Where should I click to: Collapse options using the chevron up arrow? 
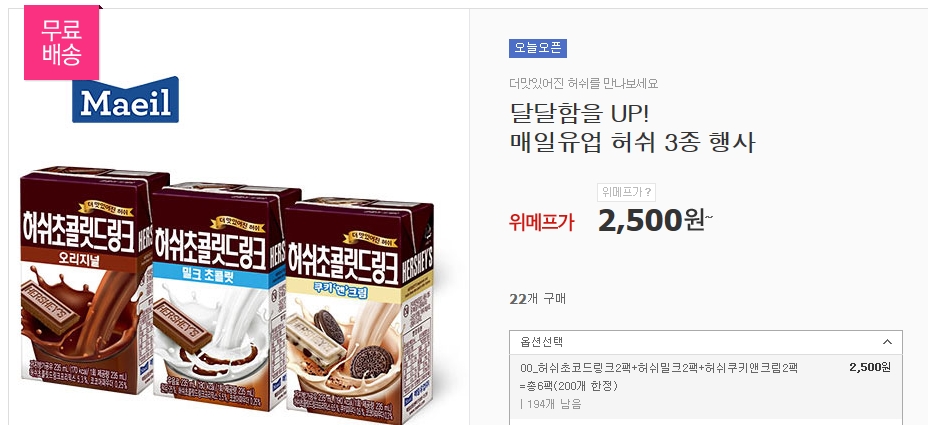[887, 342]
